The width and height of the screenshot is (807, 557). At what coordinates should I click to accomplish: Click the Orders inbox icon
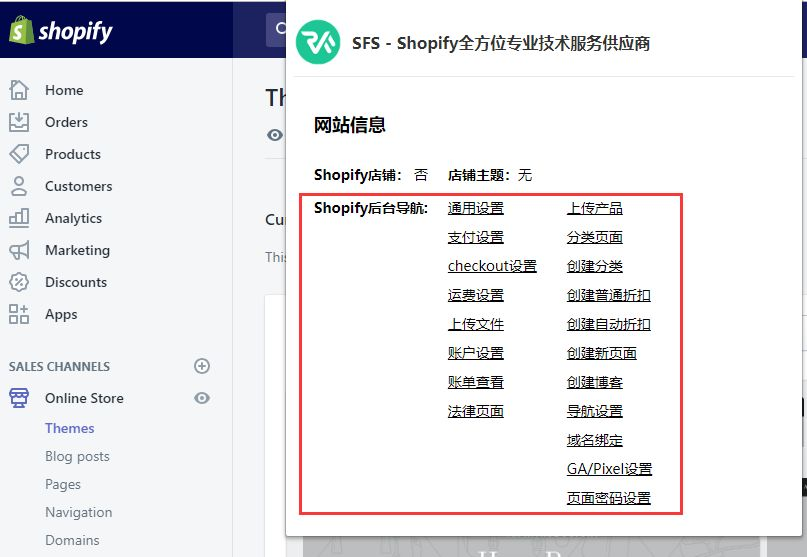(x=19, y=122)
